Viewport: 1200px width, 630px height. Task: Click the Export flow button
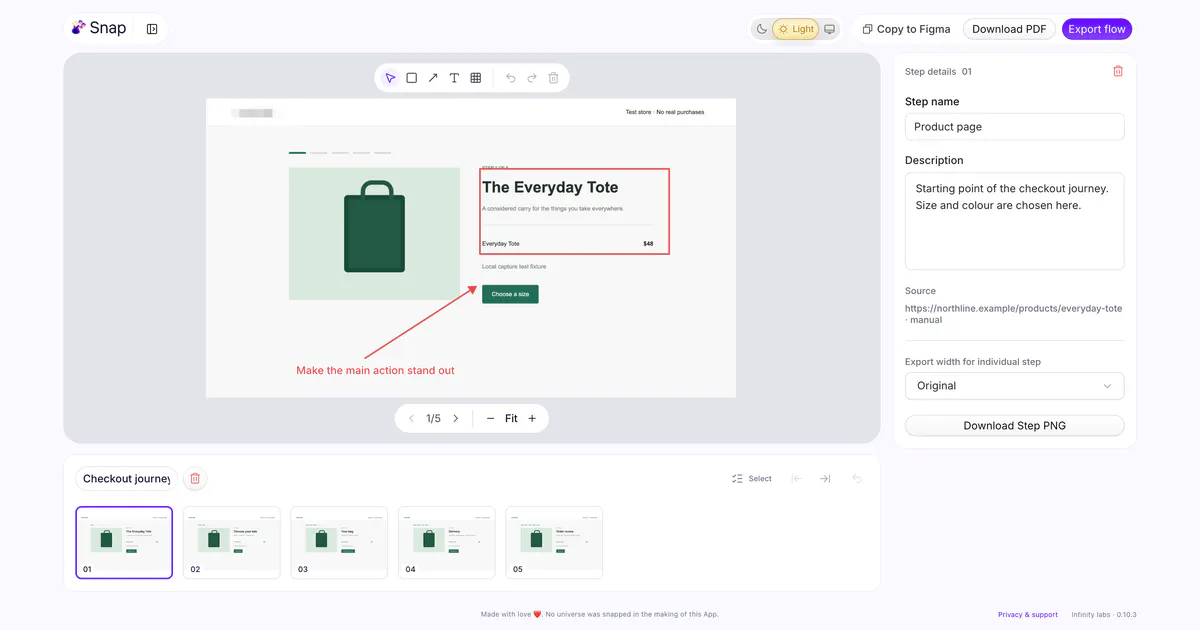pyautogui.click(x=1097, y=29)
